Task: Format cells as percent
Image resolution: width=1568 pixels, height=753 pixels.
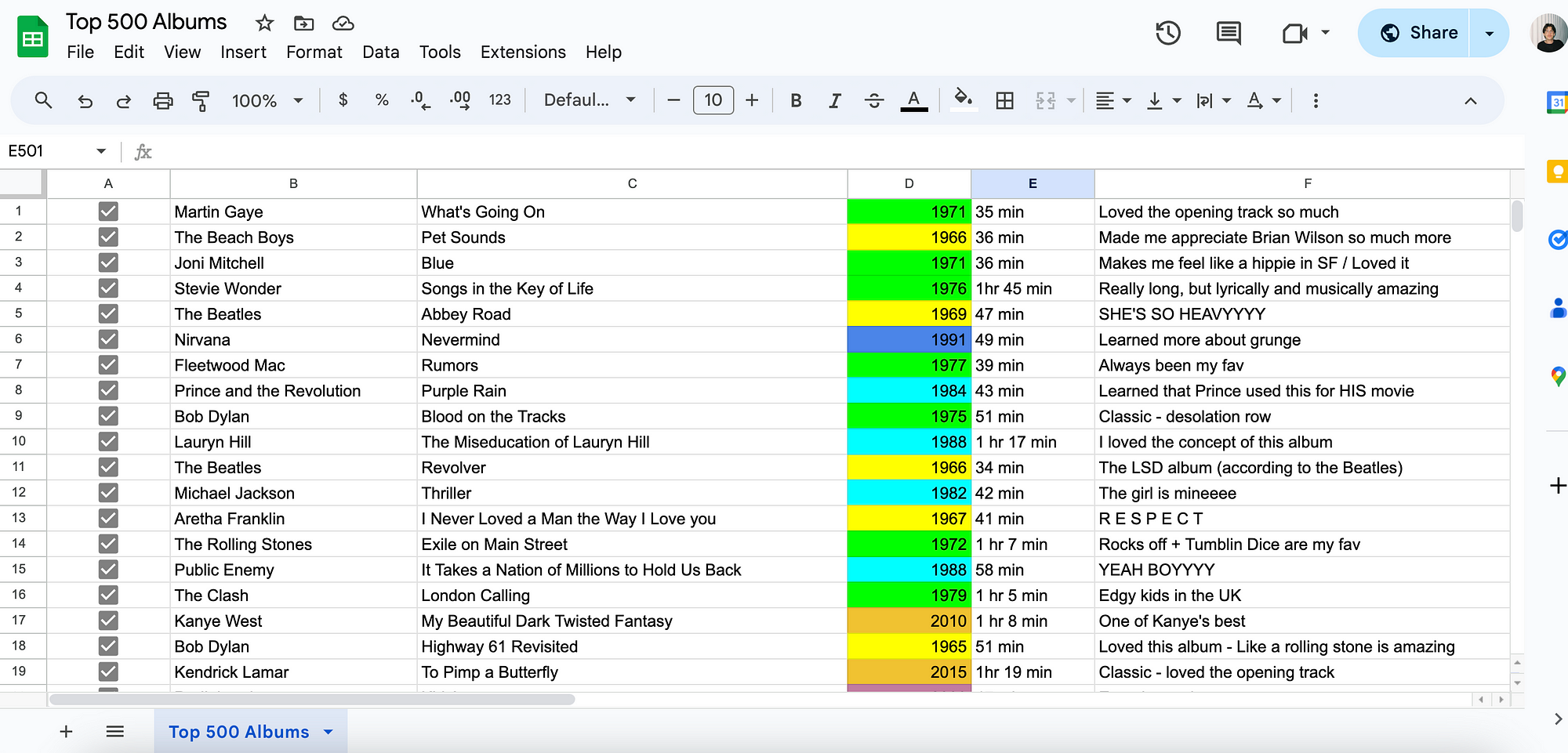Action: coord(382,100)
